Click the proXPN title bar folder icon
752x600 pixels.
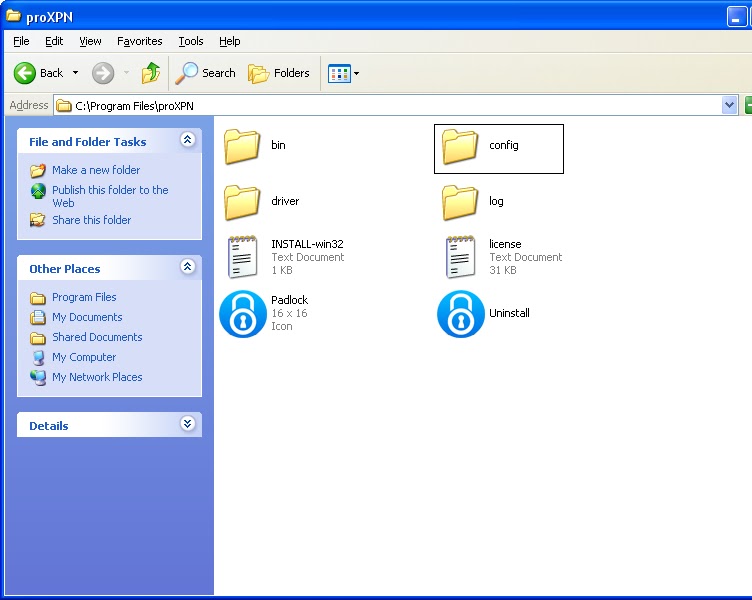pos(13,15)
